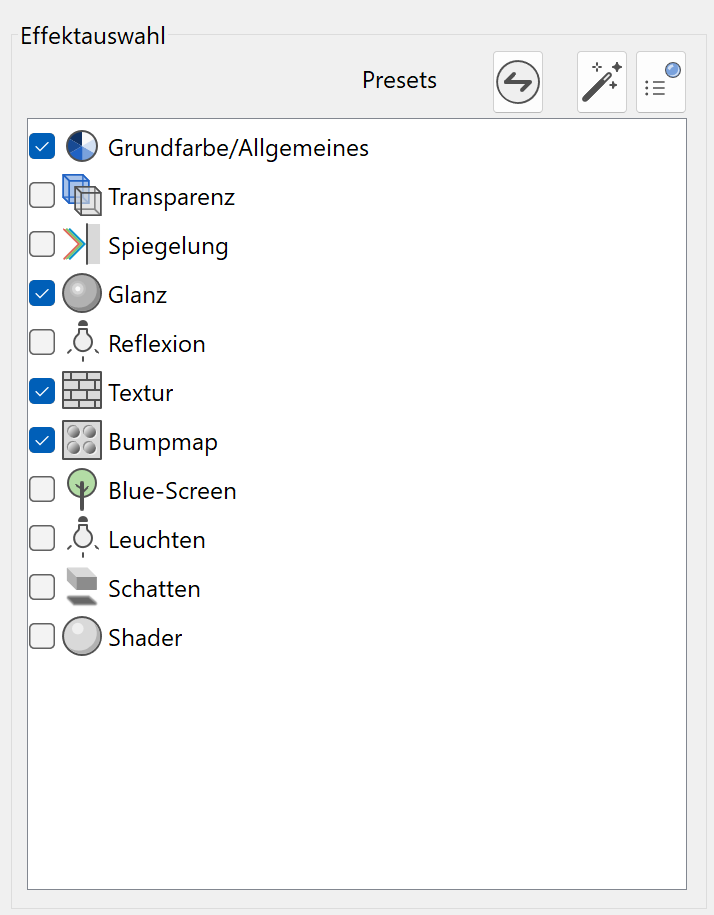Click the Glanz glossy sphere icon
This screenshot has height=915, width=714.
click(82, 293)
